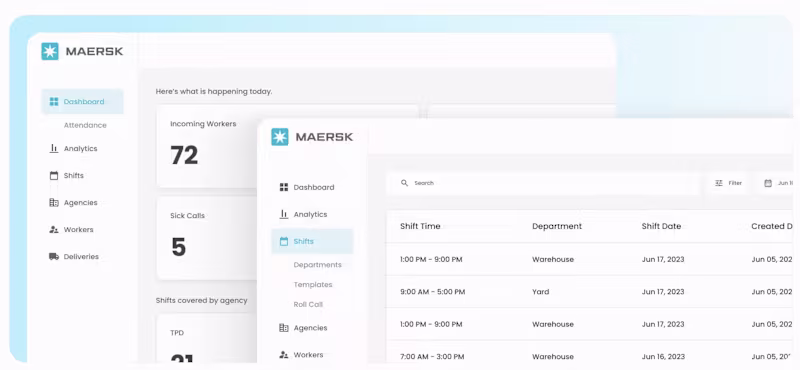Click the Workers people icon in the back window
800x370 pixels.
click(54, 230)
